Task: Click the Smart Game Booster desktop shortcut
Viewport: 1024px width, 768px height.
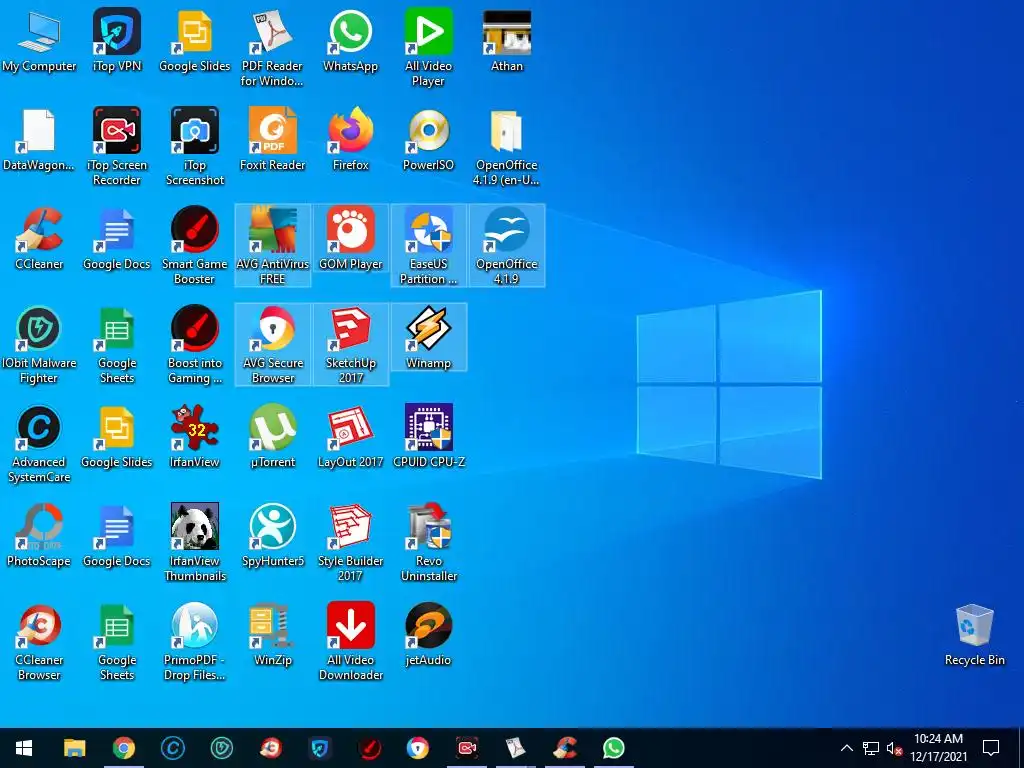Action: click(x=195, y=247)
